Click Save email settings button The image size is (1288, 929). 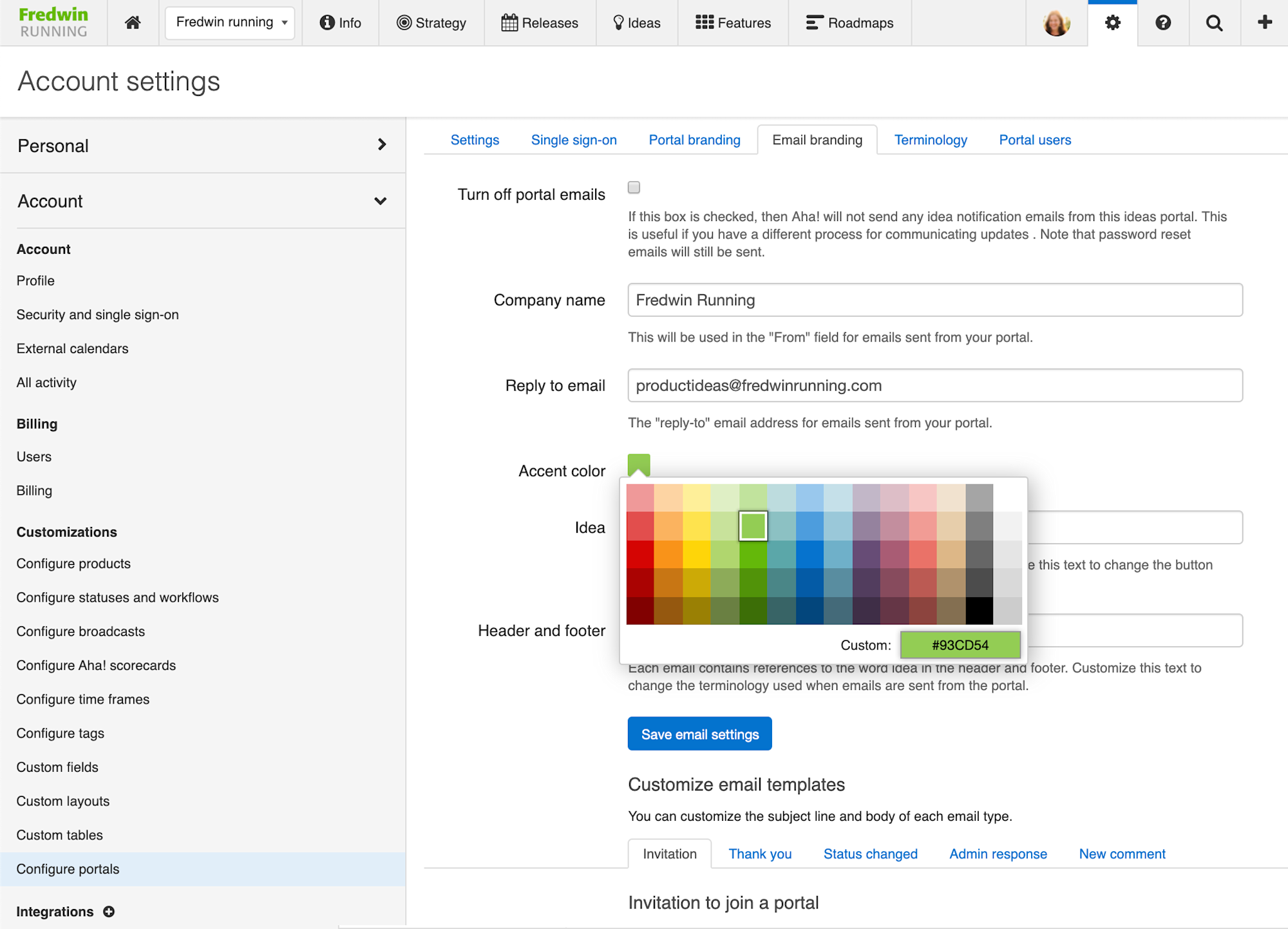coord(699,734)
